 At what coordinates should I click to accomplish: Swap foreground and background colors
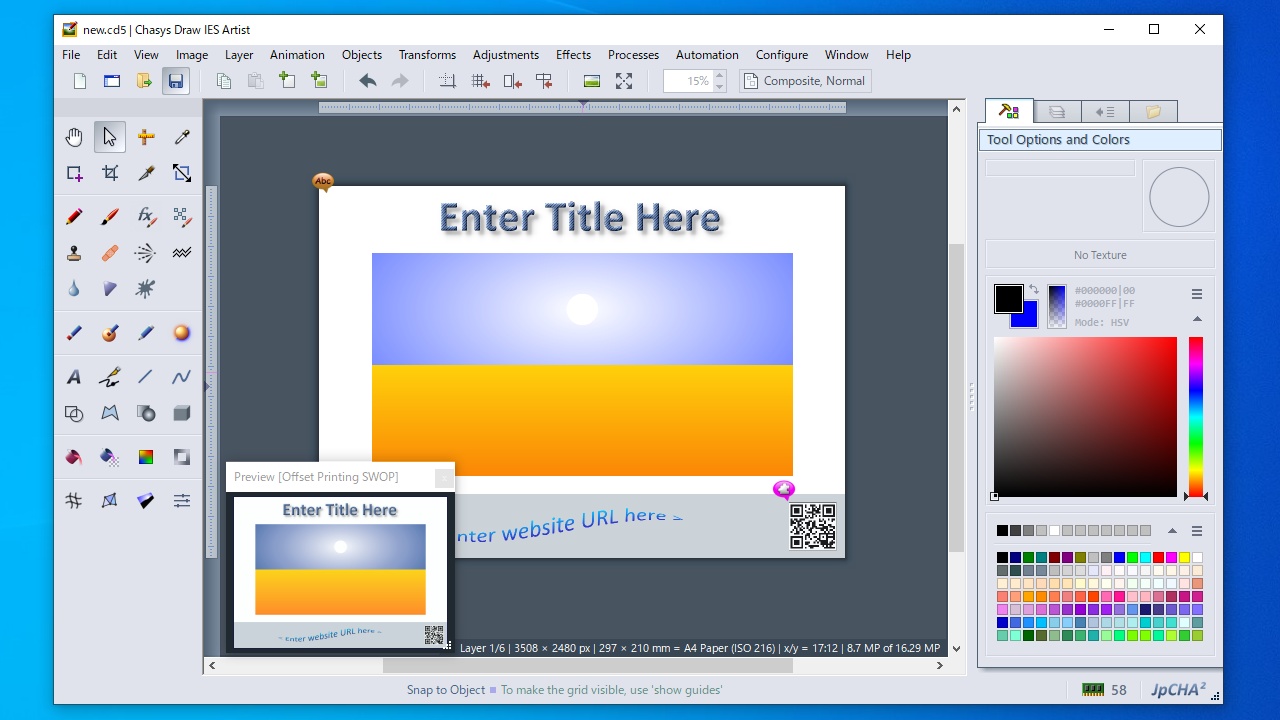click(1034, 290)
